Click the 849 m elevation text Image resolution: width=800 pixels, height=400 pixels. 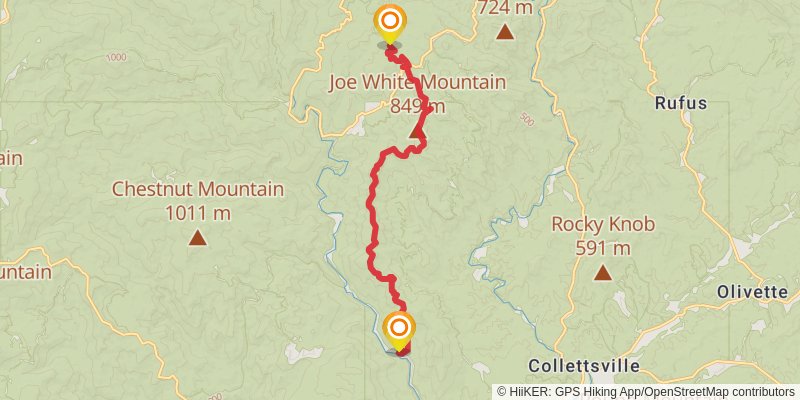coord(417,106)
